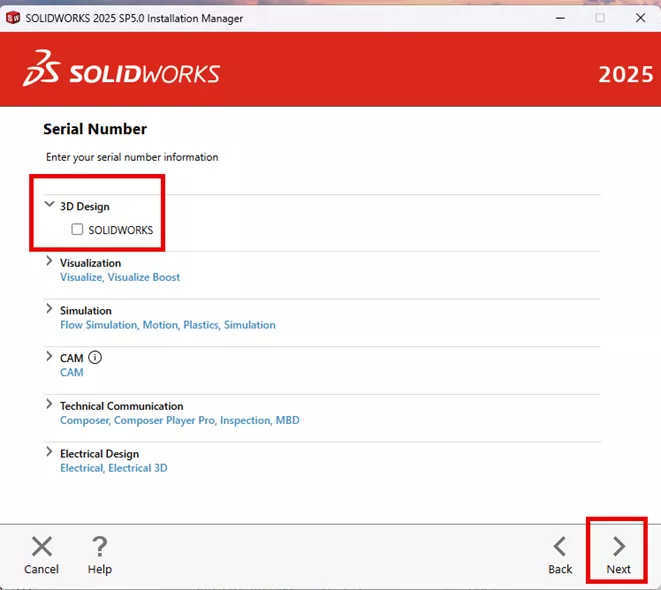Image resolution: width=661 pixels, height=590 pixels.
Task: Expand the Electrical Design section
Action: coord(49,452)
